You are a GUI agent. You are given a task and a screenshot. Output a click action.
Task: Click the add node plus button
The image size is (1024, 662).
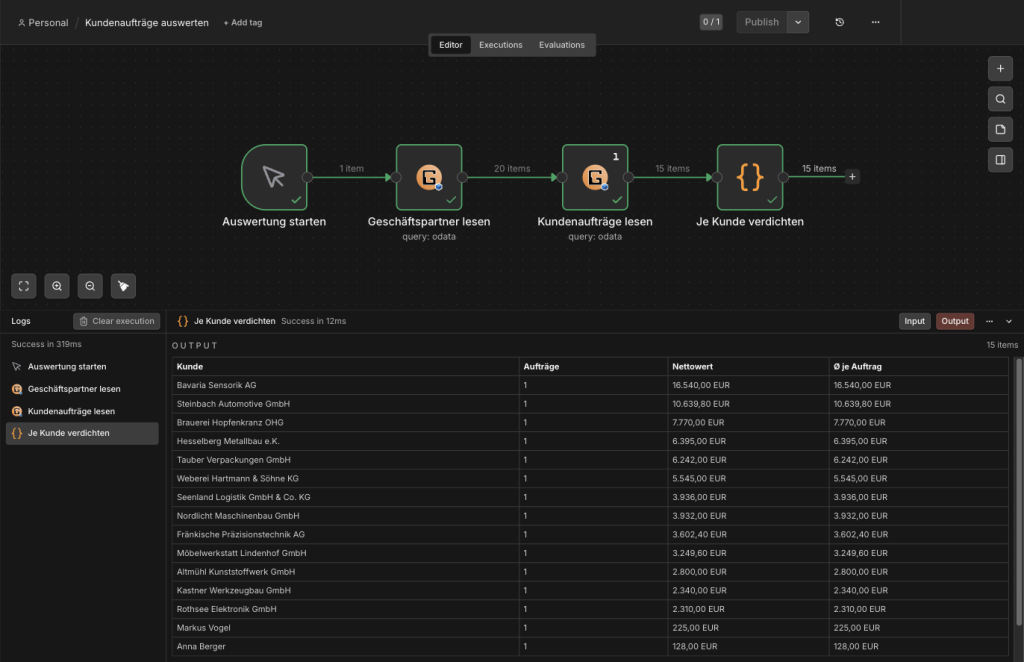(x=1000, y=69)
